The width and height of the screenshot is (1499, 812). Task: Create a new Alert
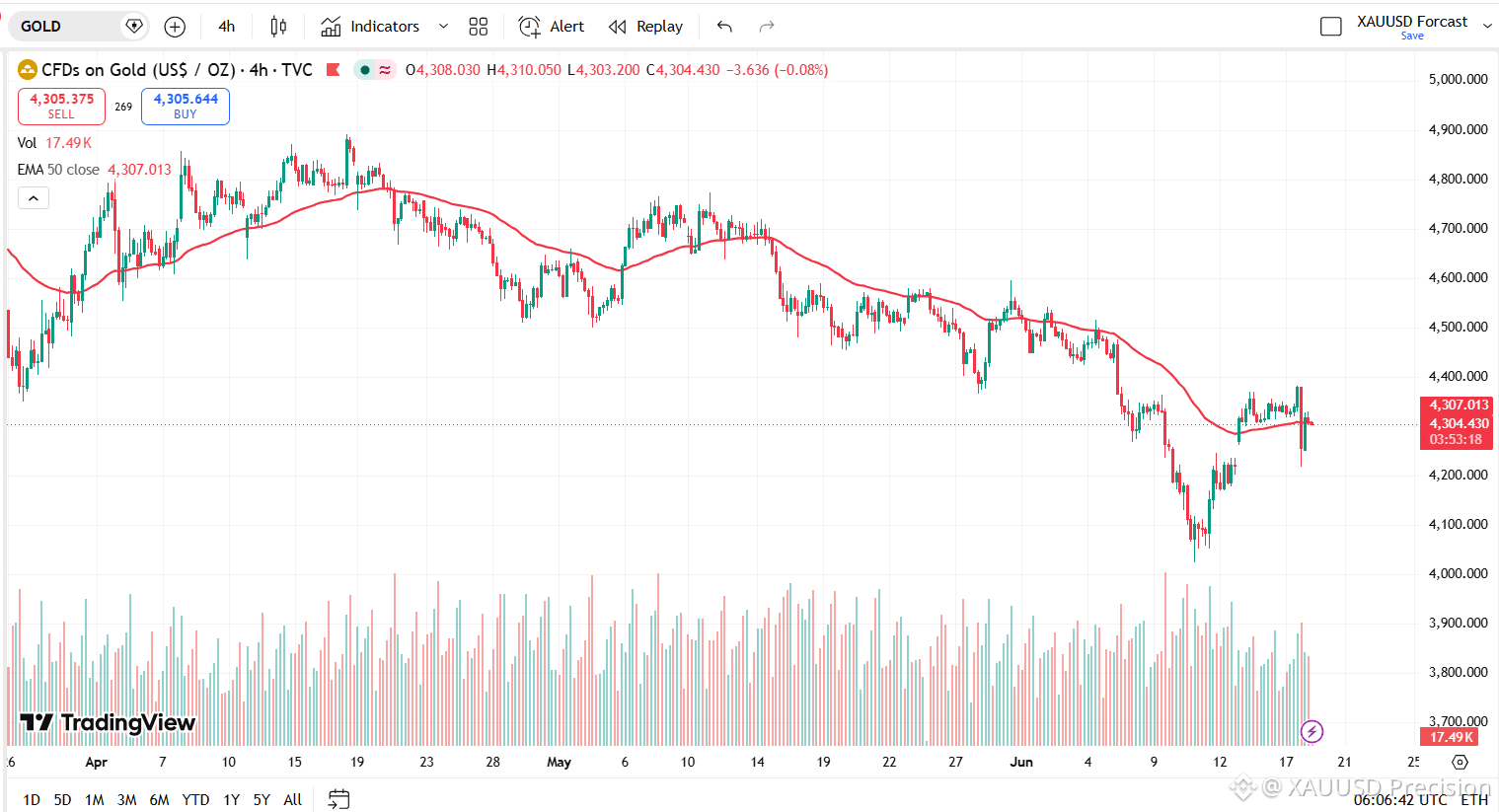click(552, 27)
